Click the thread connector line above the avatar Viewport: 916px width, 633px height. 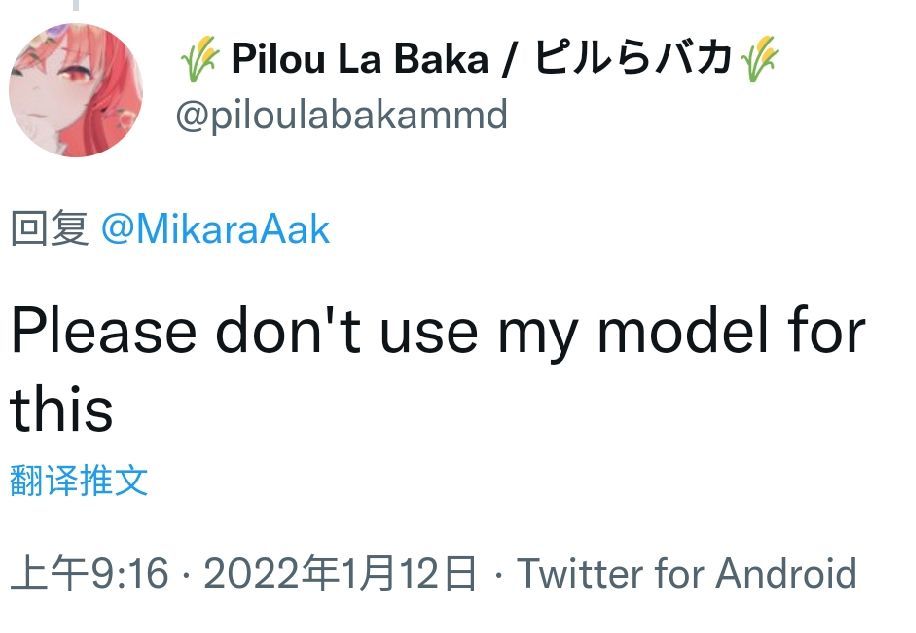coord(76,6)
